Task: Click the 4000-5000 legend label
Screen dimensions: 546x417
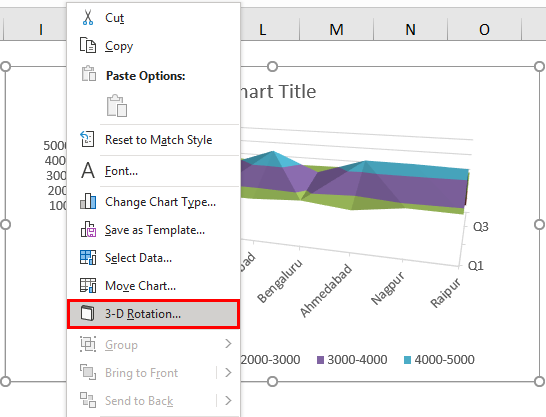Action: coord(444,360)
